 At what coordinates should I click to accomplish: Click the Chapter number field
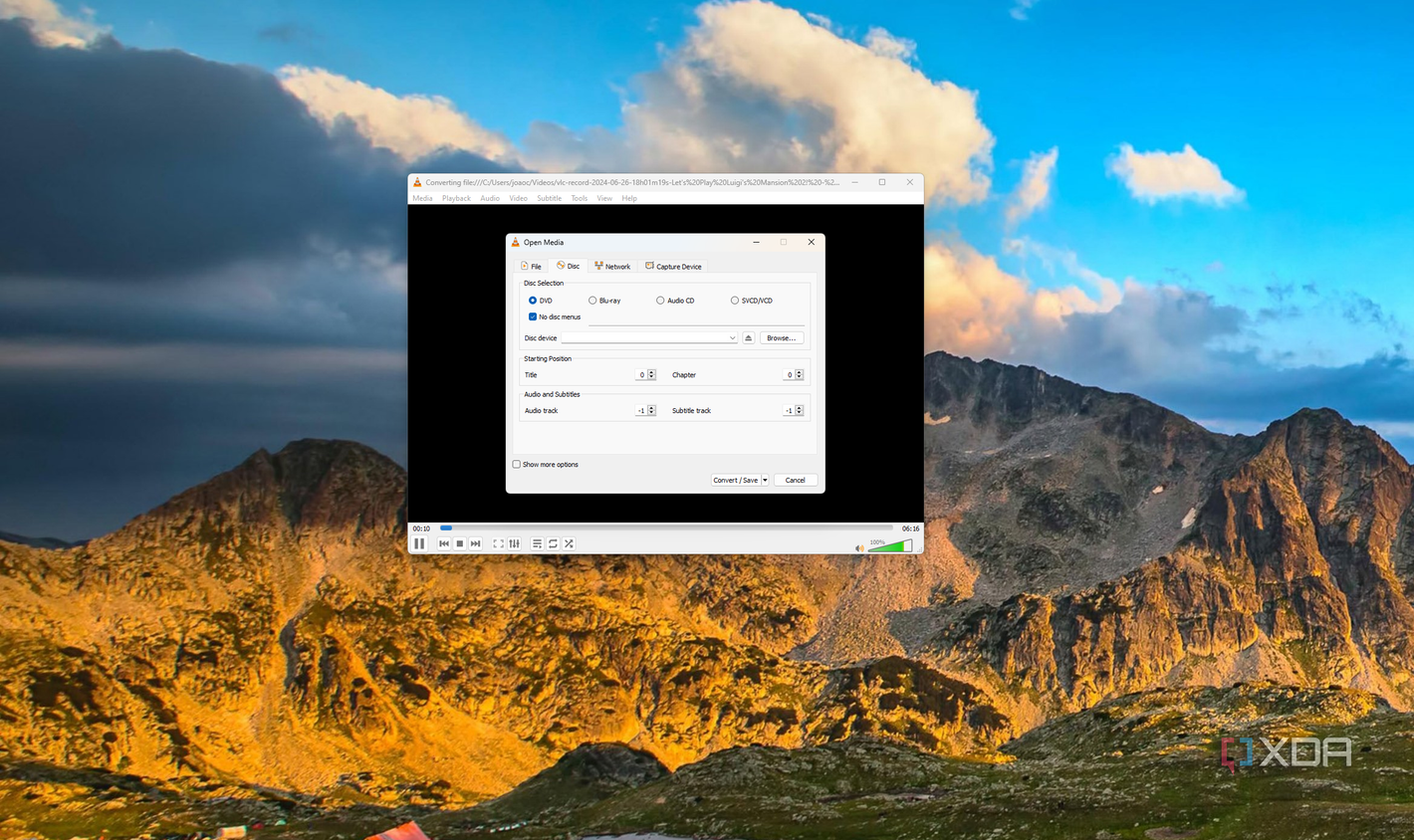pos(788,375)
